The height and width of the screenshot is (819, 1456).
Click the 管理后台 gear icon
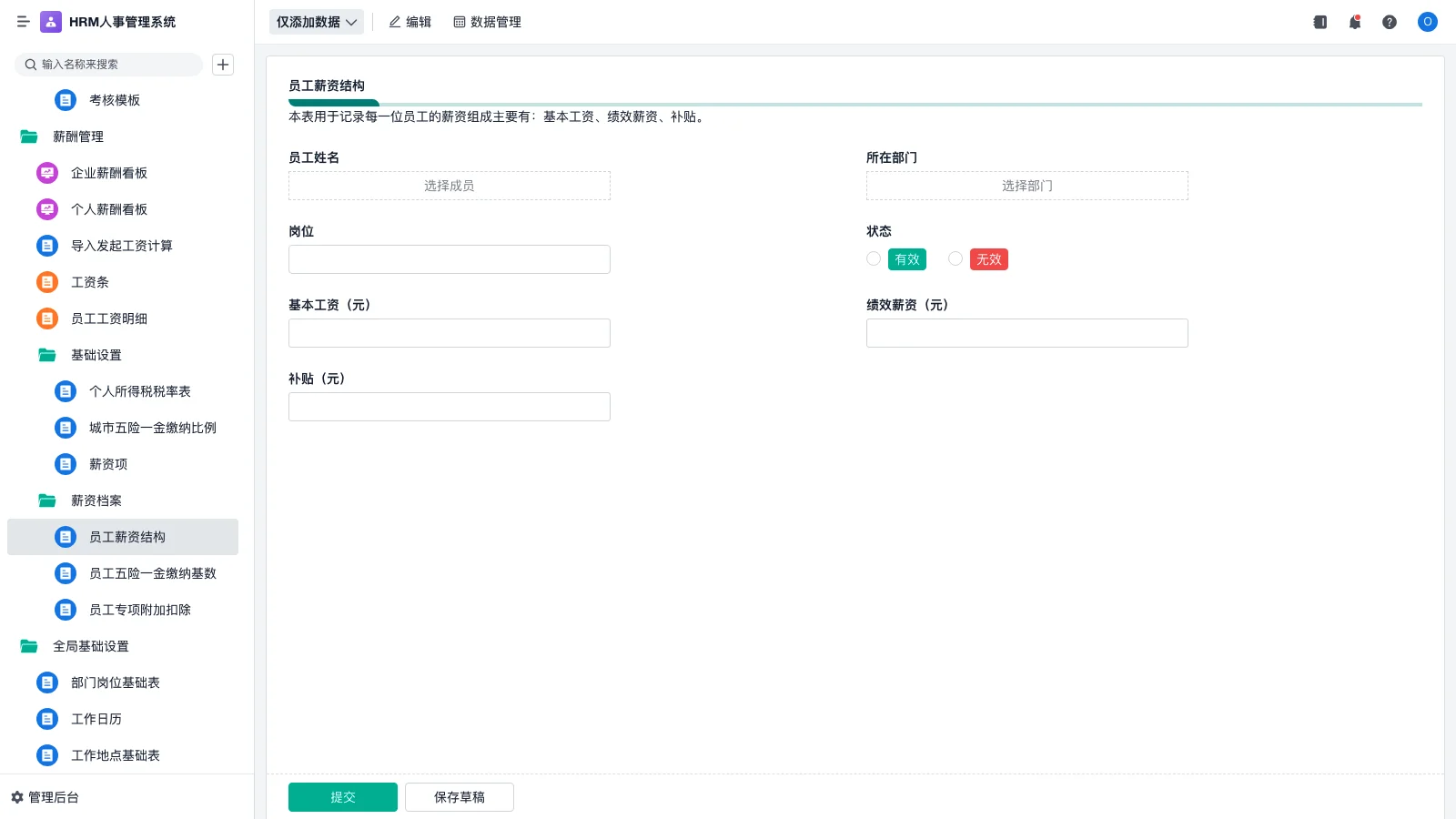(x=15, y=797)
